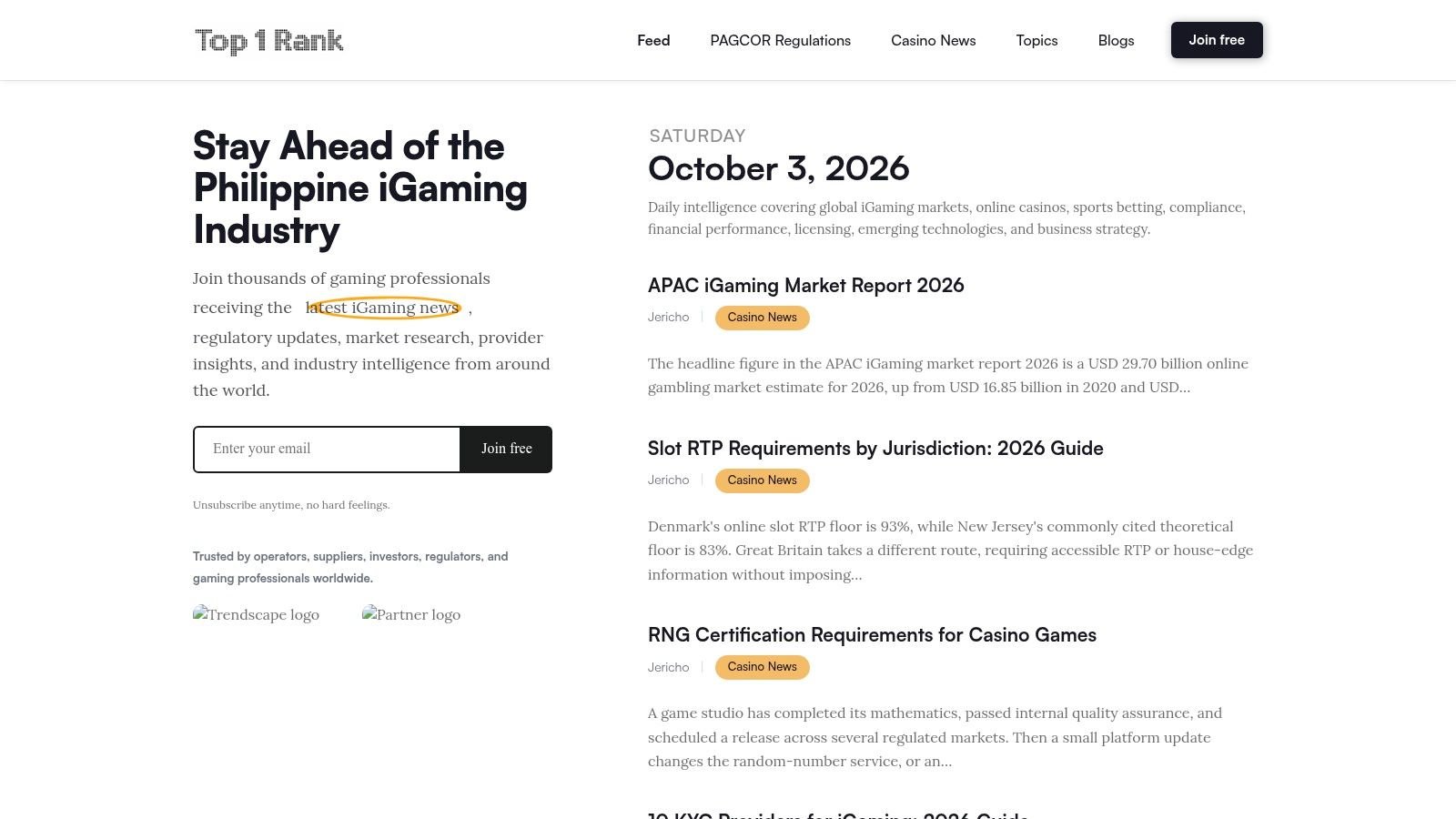This screenshot has width=1456, height=819.
Task: Open the Feed menu item
Action: tap(653, 40)
